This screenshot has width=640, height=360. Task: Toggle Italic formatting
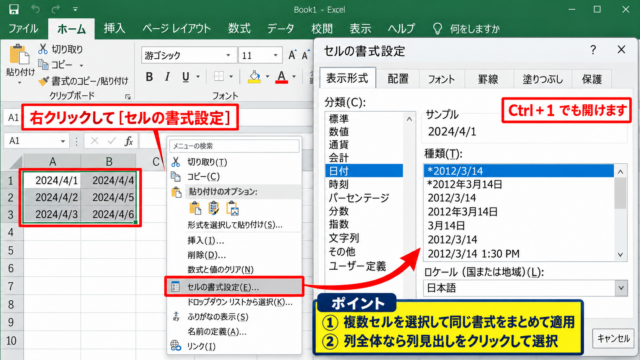[x=167, y=77]
